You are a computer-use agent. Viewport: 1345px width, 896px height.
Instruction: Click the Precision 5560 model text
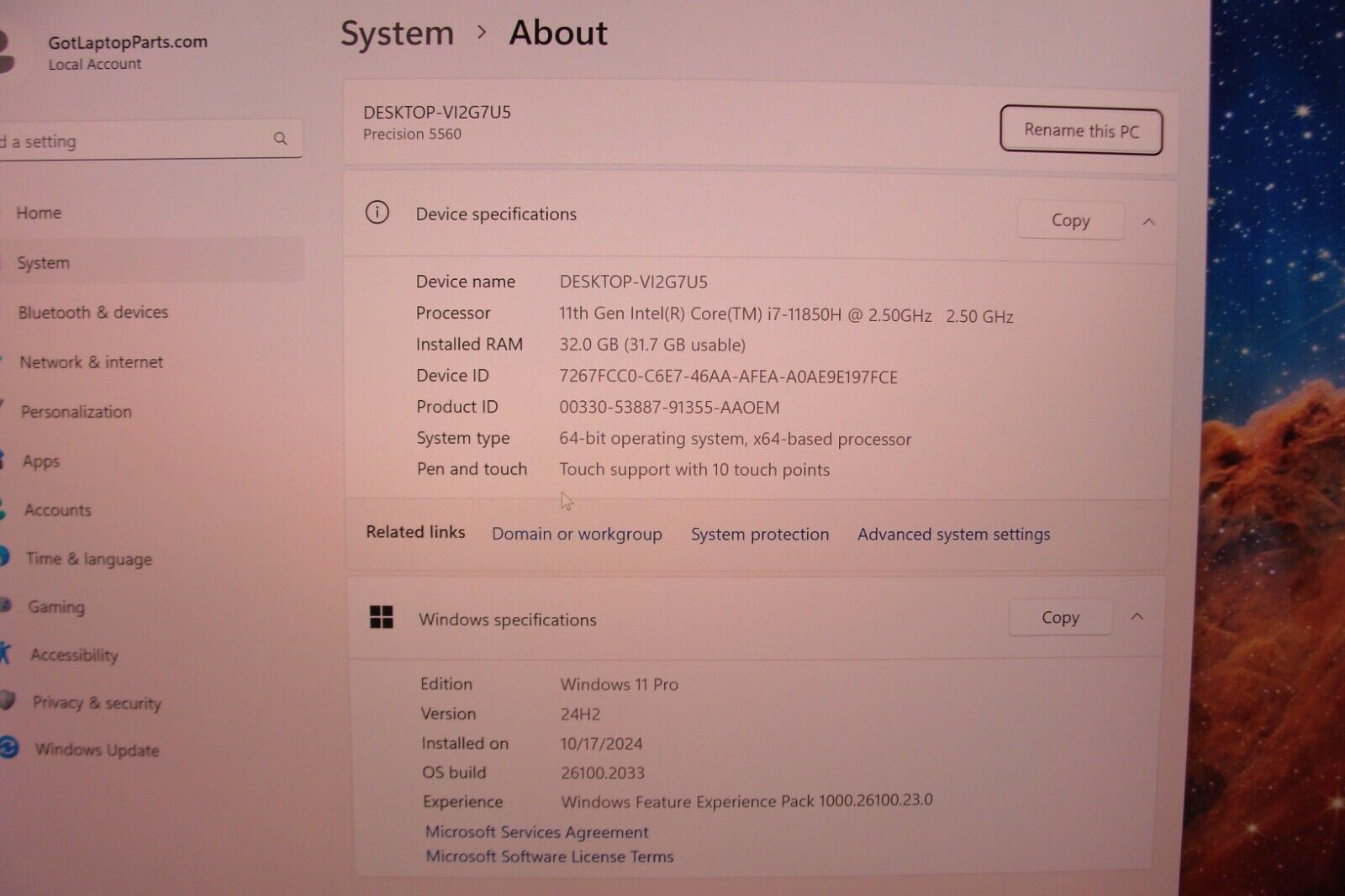pos(412,134)
